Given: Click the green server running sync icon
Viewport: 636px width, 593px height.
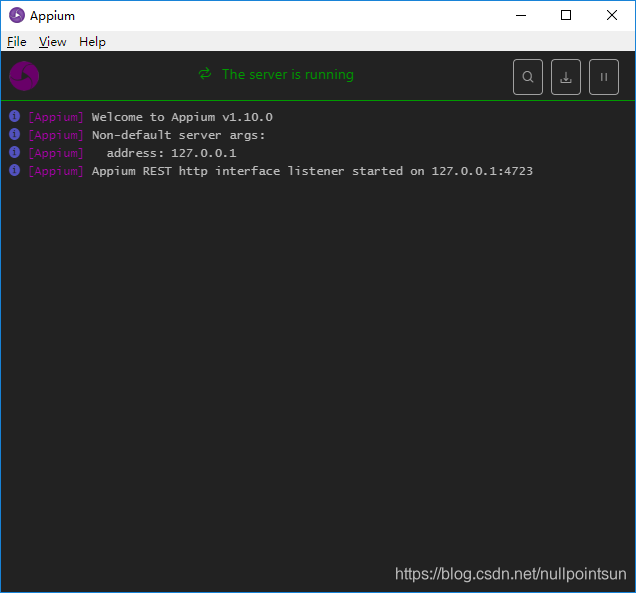Looking at the screenshot, I should coord(205,74).
